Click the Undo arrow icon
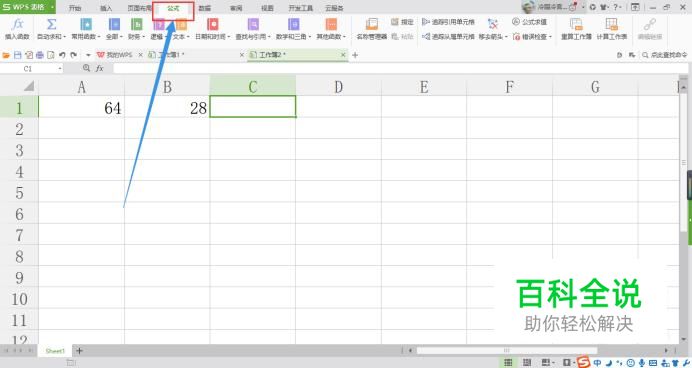 62,55
